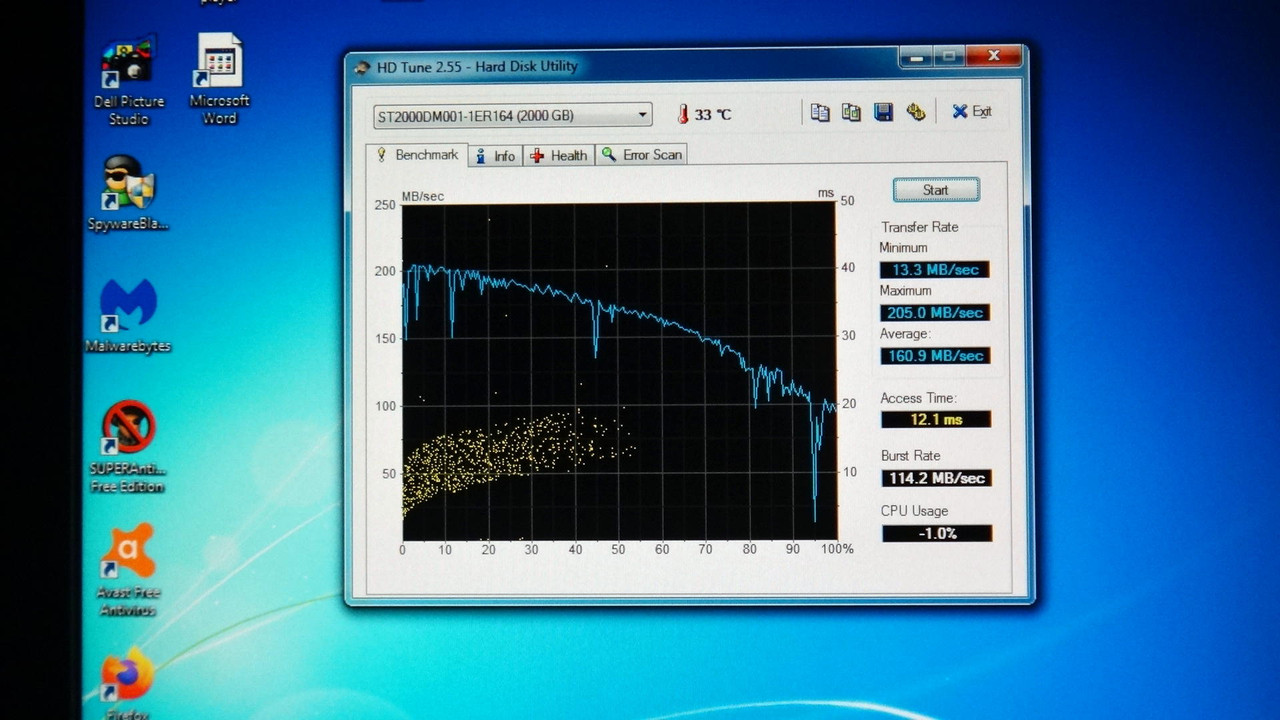The image size is (1280, 720).
Task: Click the thermometer temperature icon
Action: pyautogui.click(x=683, y=114)
